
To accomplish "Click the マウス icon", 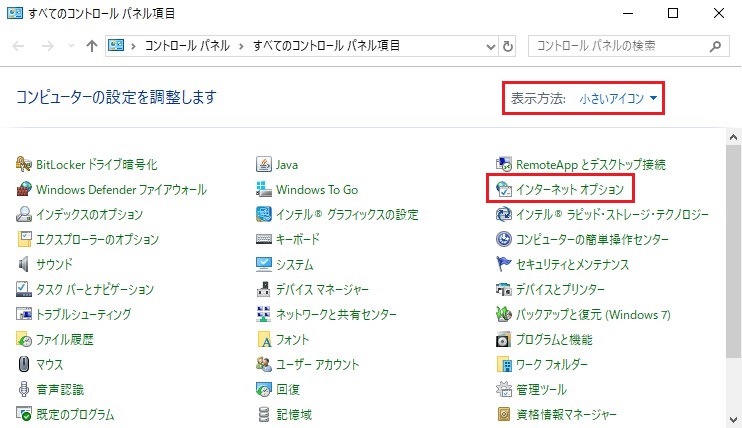I will (24, 365).
